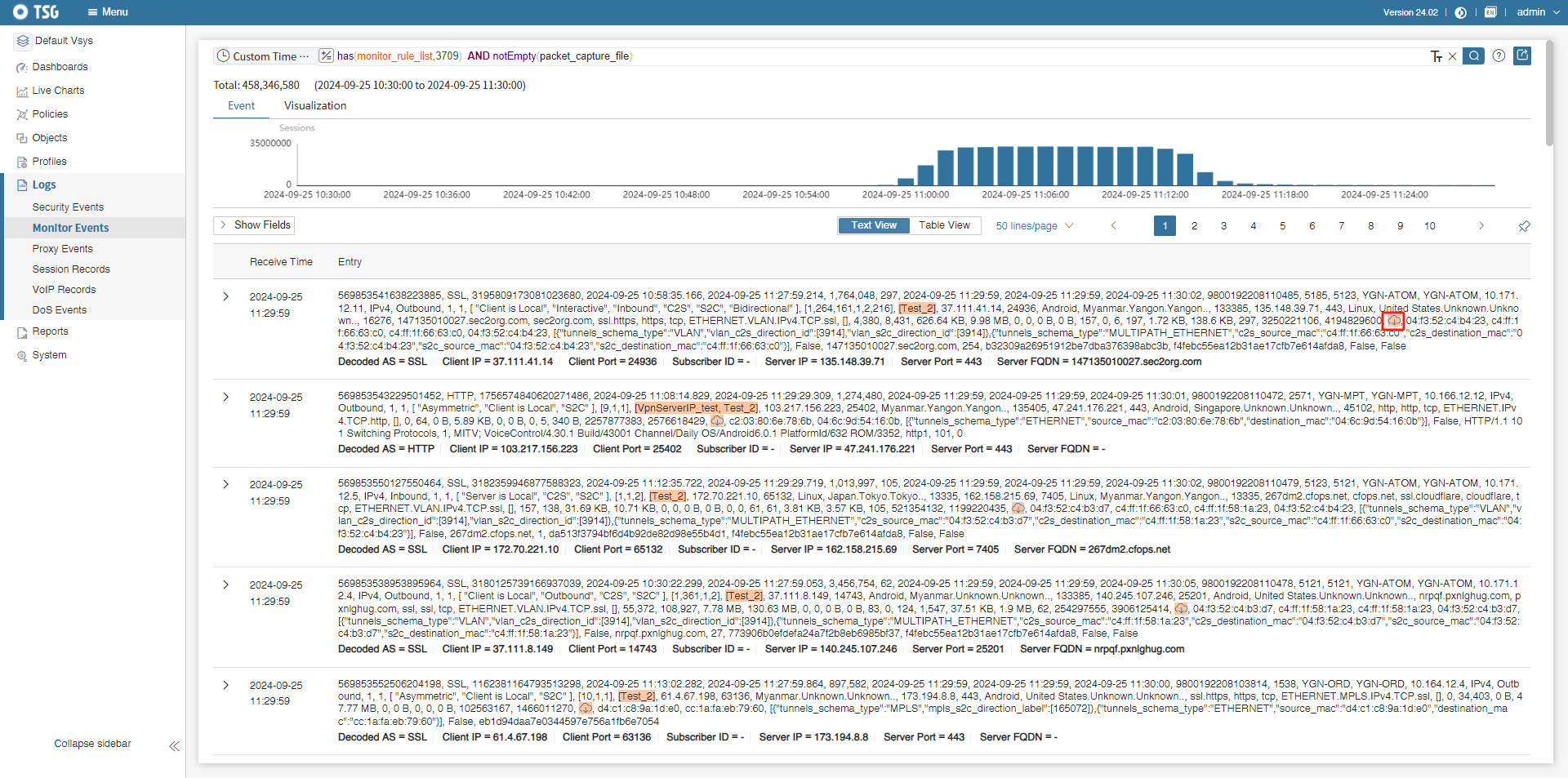Open Security Events in the sidebar
The width and height of the screenshot is (1568, 778).
[x=68, y=207]
